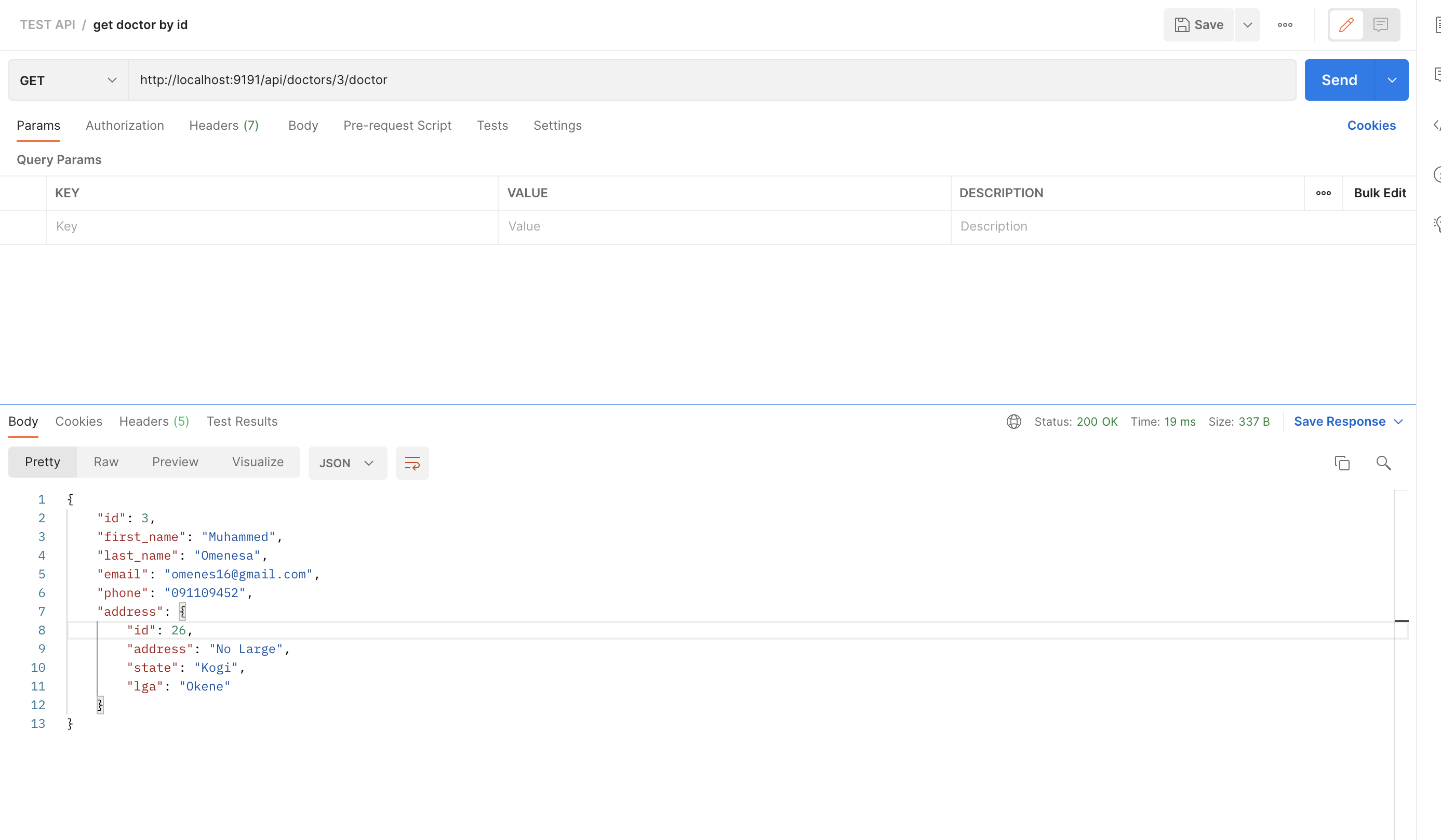Open the response Cookies tab
The height and width of the screenshot is (840, 1441).
[x=79, y=421]
